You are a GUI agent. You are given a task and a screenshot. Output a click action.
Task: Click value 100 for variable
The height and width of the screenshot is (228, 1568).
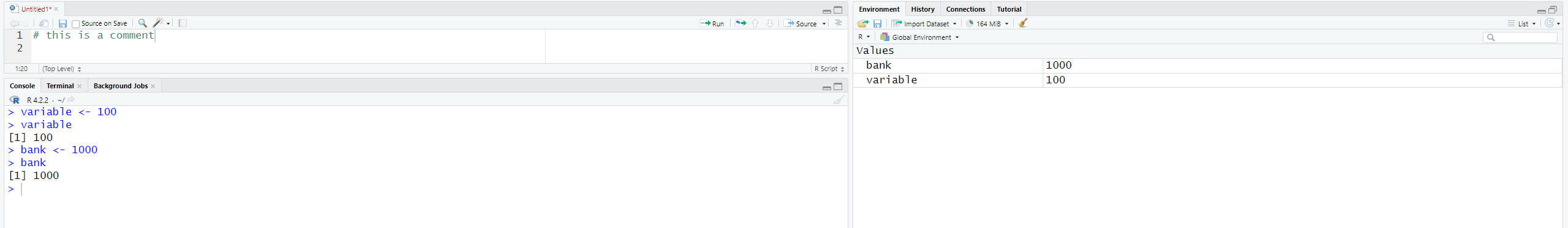[x=1056, y=80]
